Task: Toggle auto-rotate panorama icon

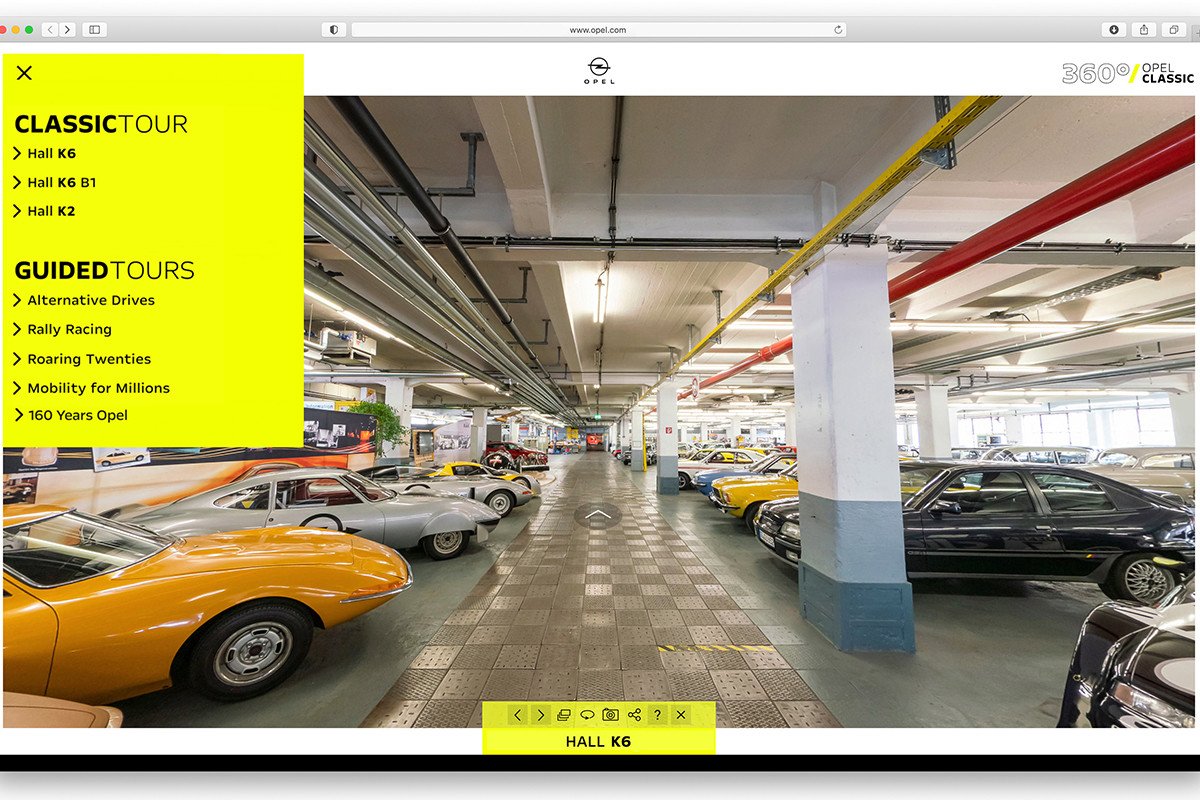Action: [587, 715]
